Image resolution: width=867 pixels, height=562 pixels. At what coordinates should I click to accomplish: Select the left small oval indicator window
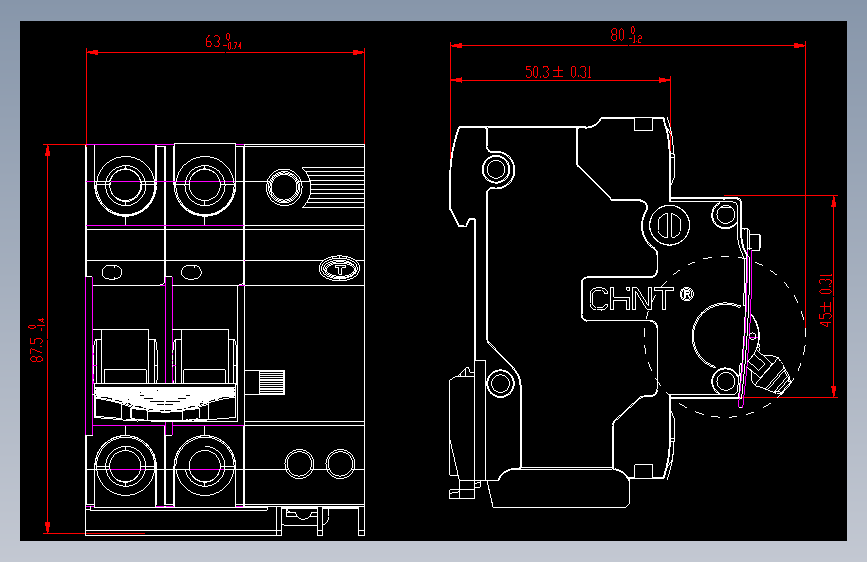tap(112, 272)
